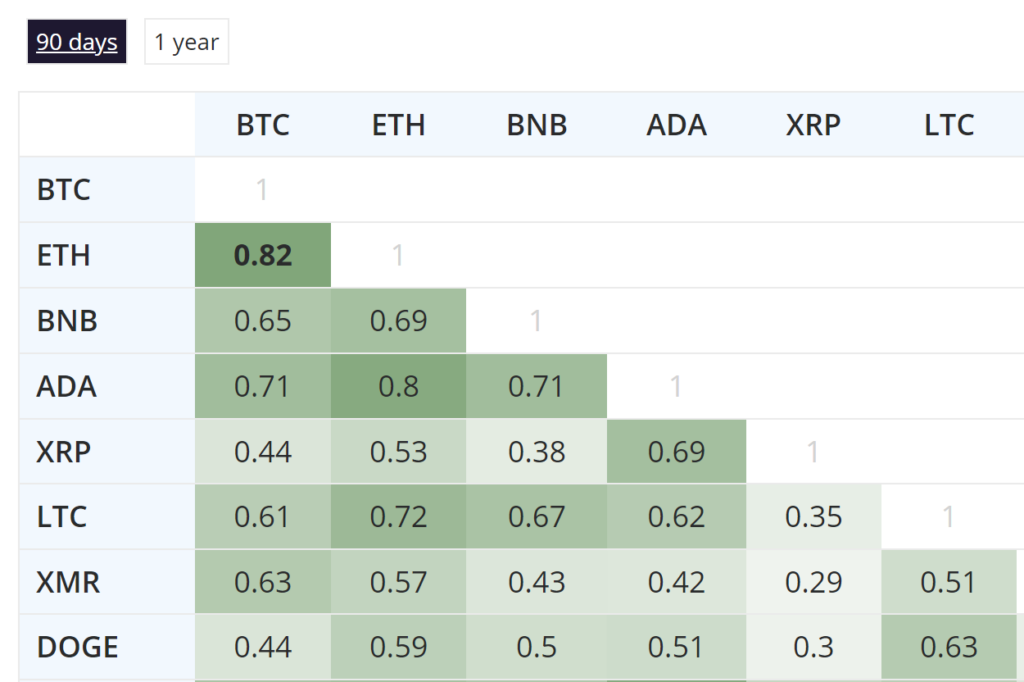Click the XRP column header
The width and height of the screenshot is (1024, 682).
[814, 125]
